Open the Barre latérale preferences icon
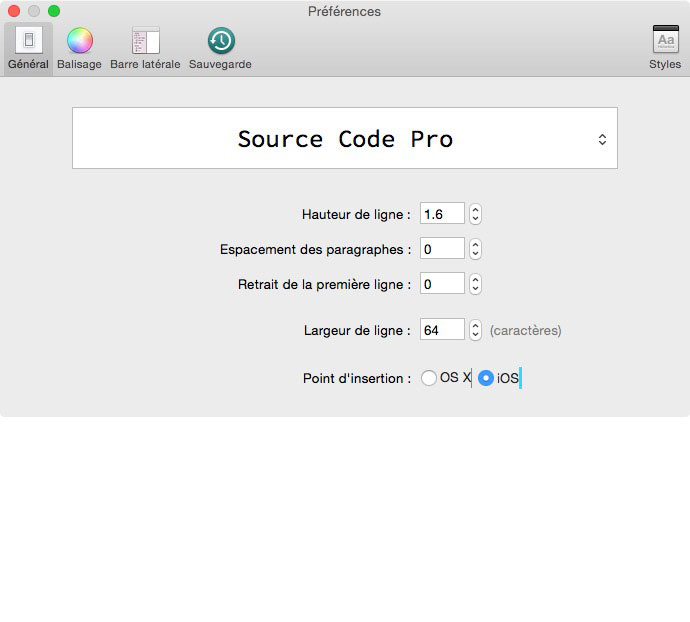Screen dimensions: 690x622 146,40
